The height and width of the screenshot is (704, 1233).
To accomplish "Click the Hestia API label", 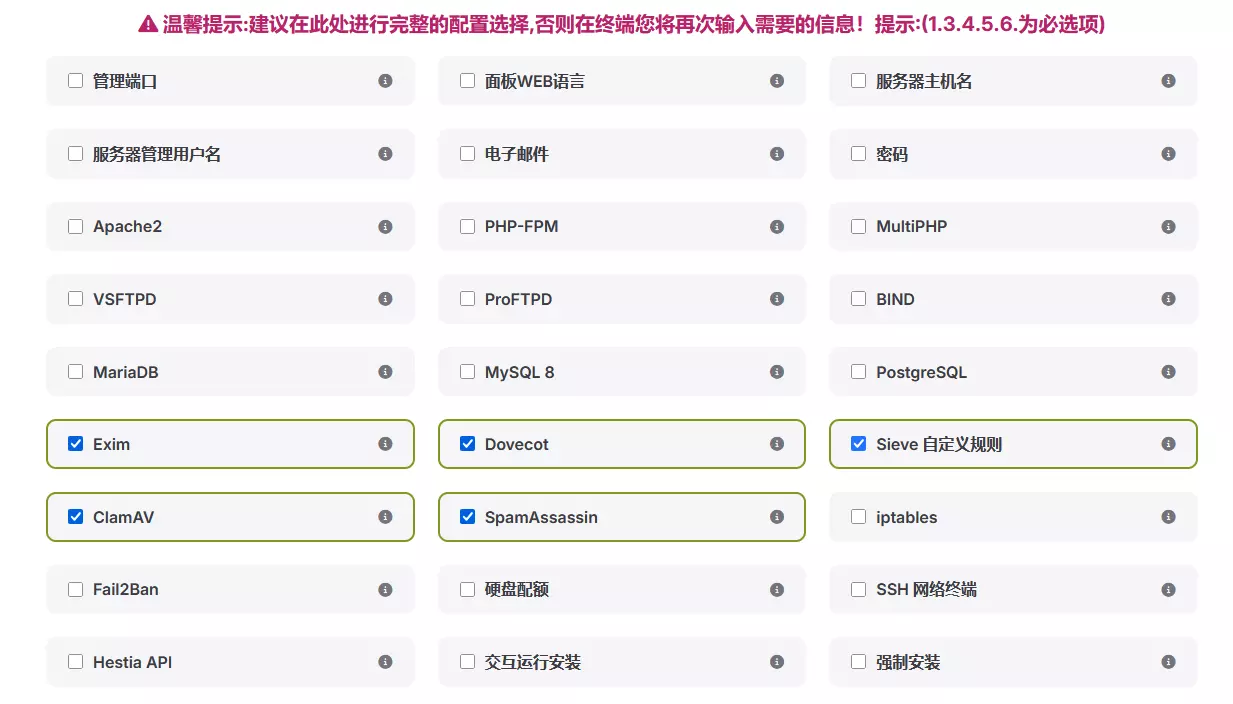I will 132,662.
